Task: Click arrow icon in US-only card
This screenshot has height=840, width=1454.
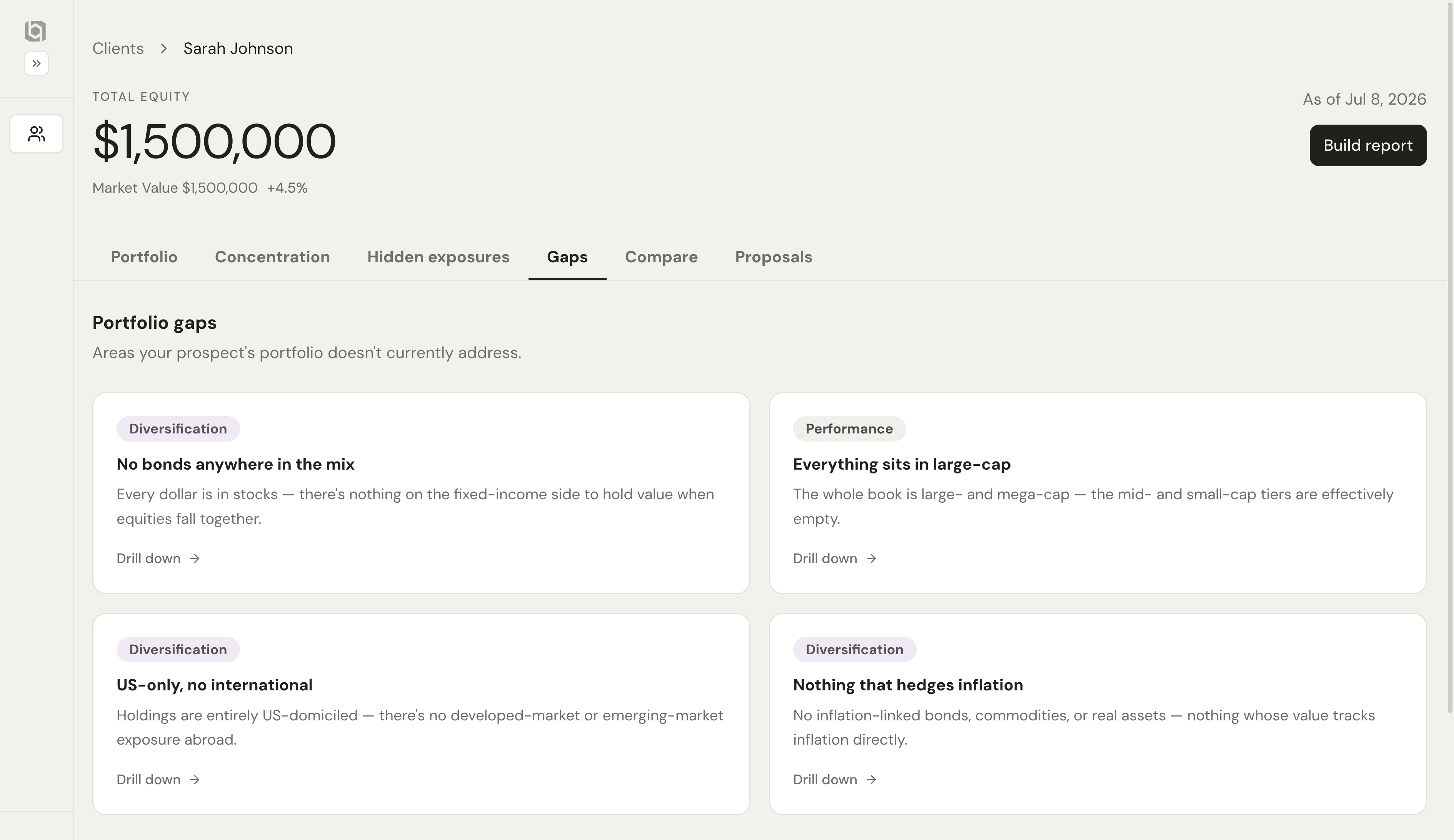Action: (195, 779)
